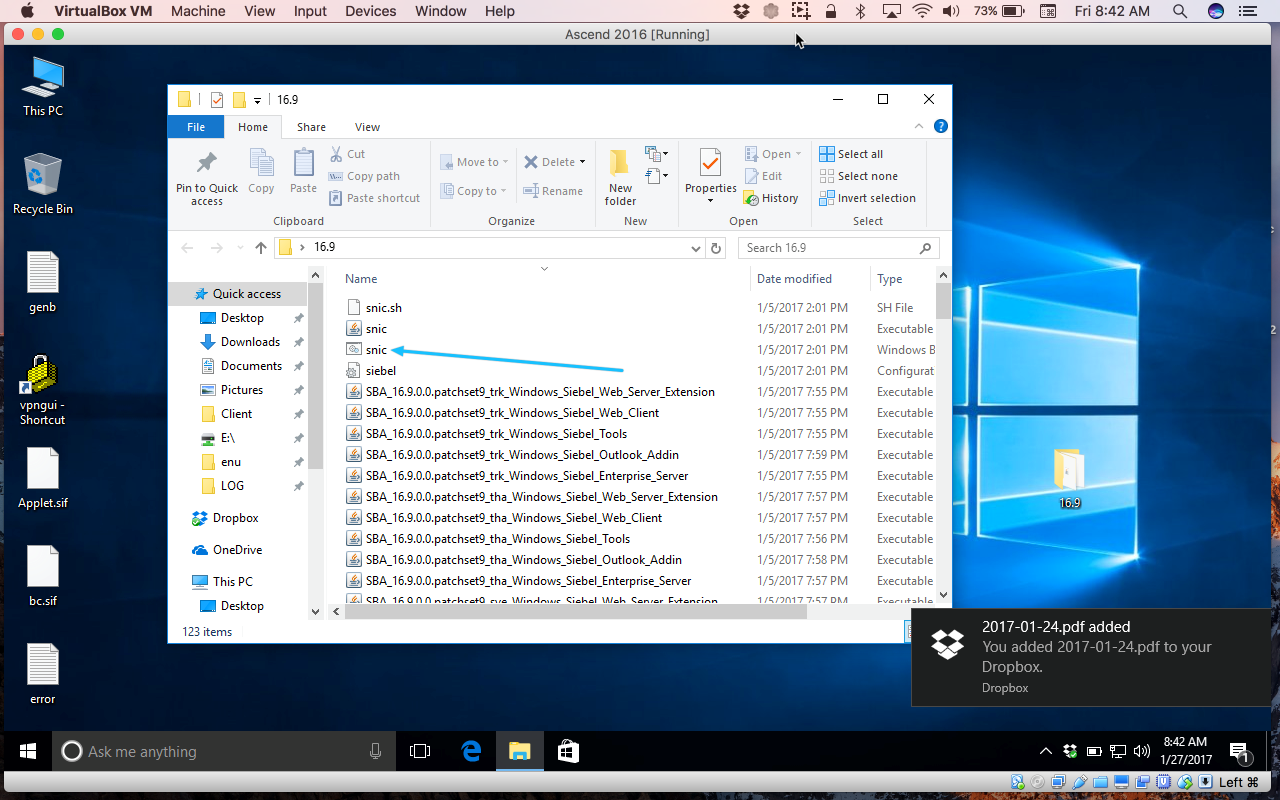The height and width of the screenshot is (800, 1280).
Task: Open the File ribbon tab
Action: tap(196, 127)
